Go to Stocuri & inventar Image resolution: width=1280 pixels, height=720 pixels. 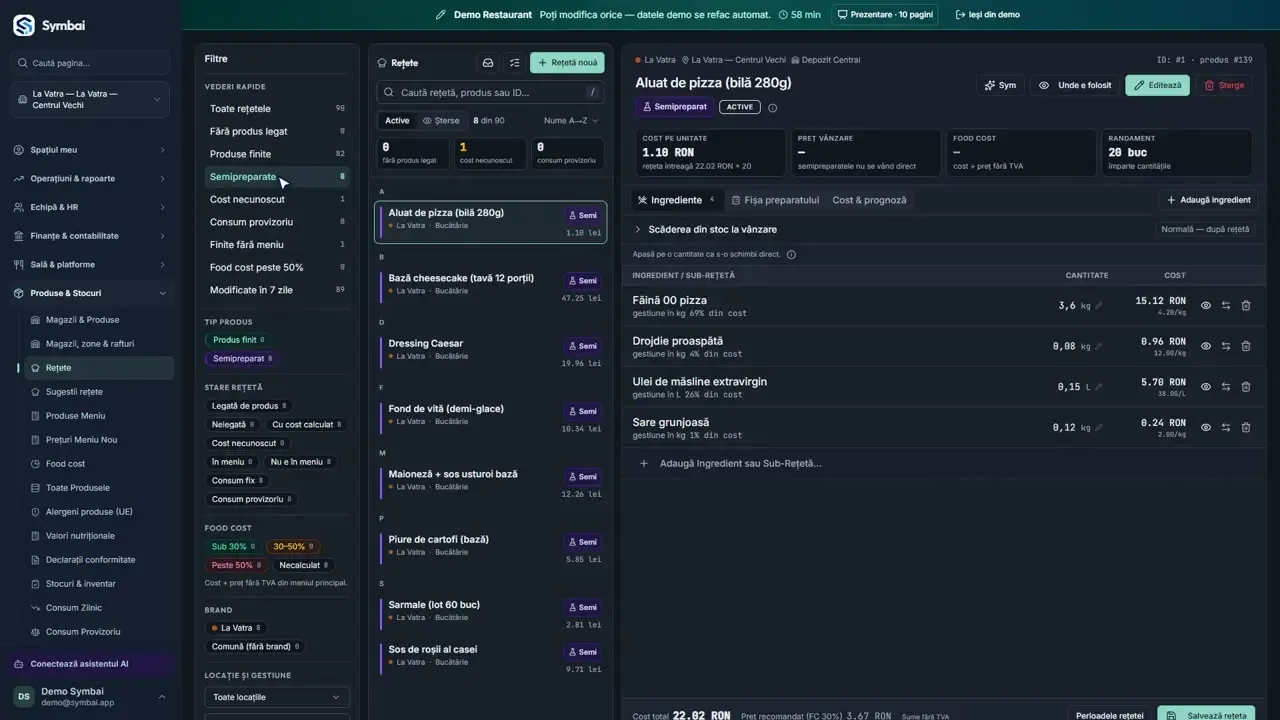pyautogui.click(x=80, y=584)
